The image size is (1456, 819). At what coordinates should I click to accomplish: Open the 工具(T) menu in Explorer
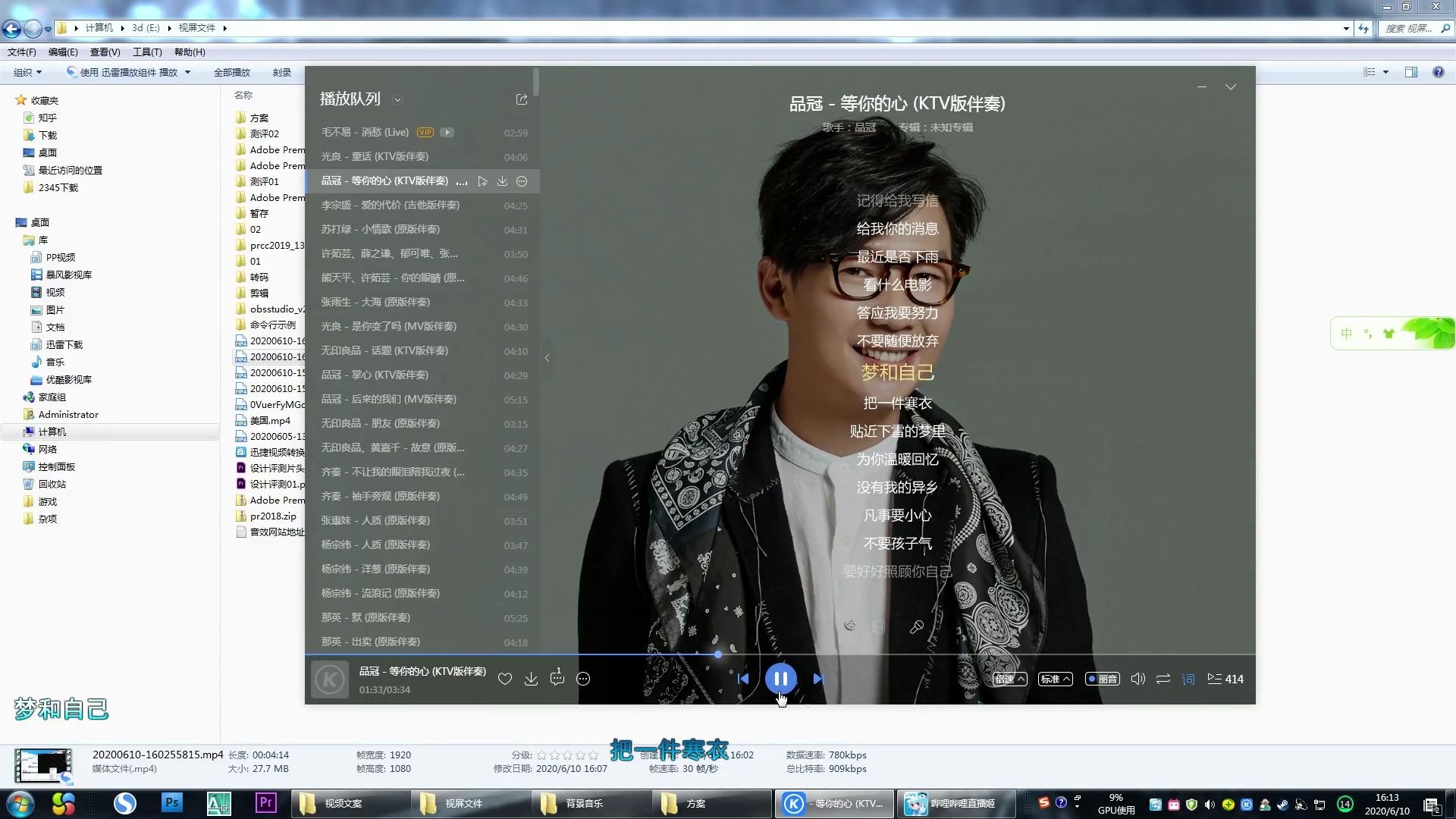pos(147,52)
